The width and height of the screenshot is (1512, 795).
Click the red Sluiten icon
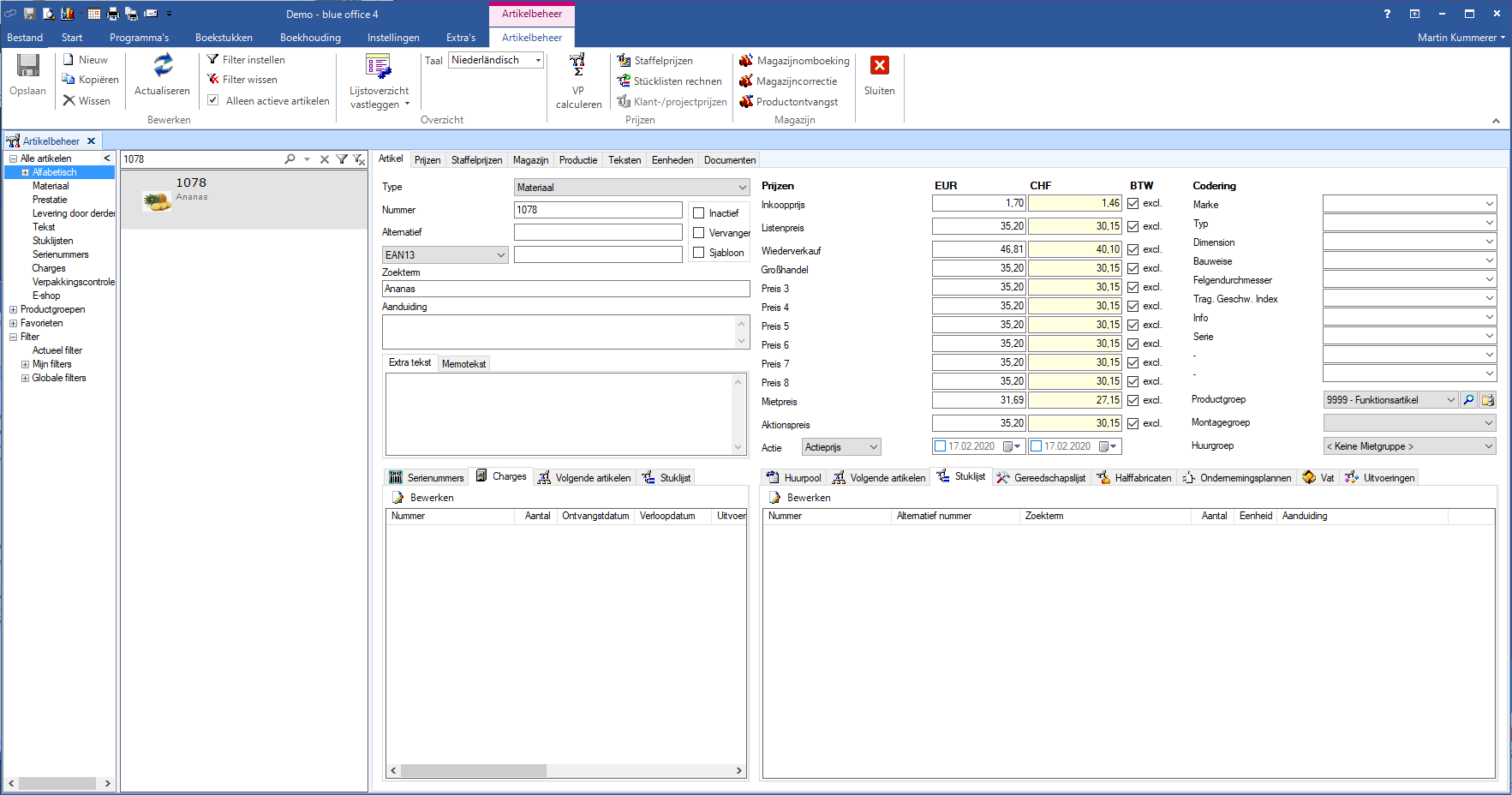879,66
